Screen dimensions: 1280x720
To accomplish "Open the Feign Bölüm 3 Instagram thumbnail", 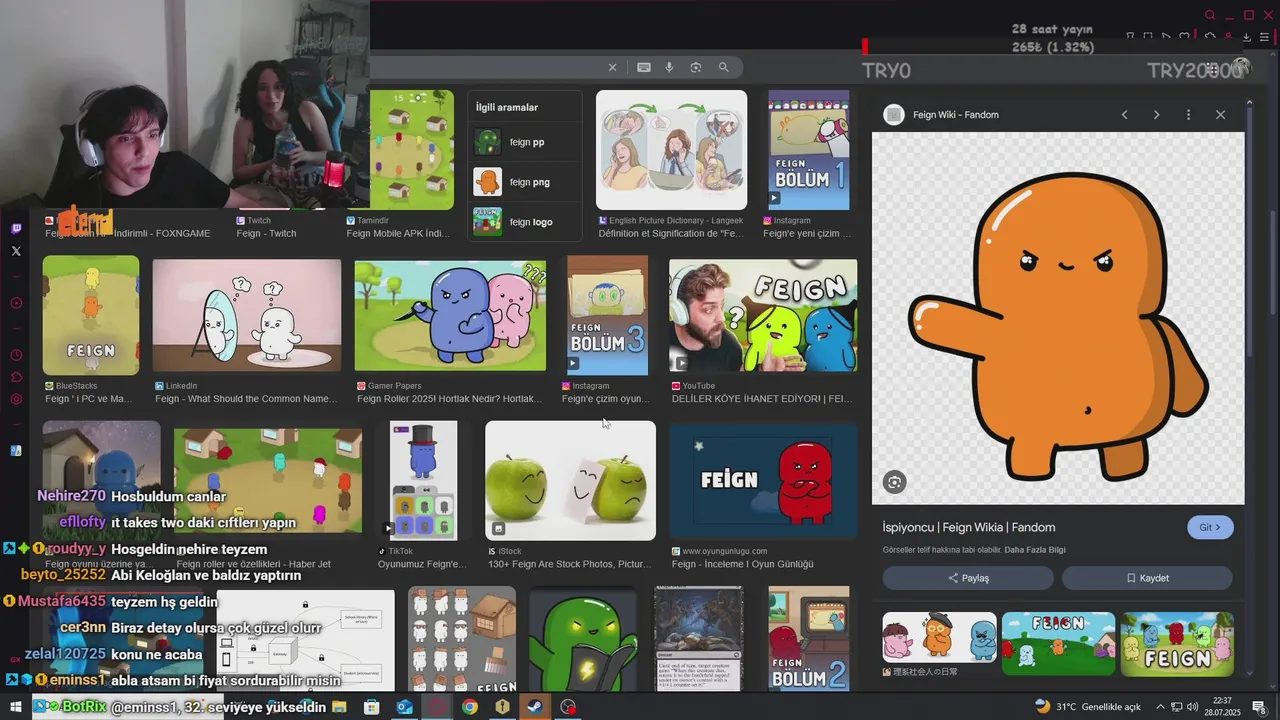I will pos(607,315).
